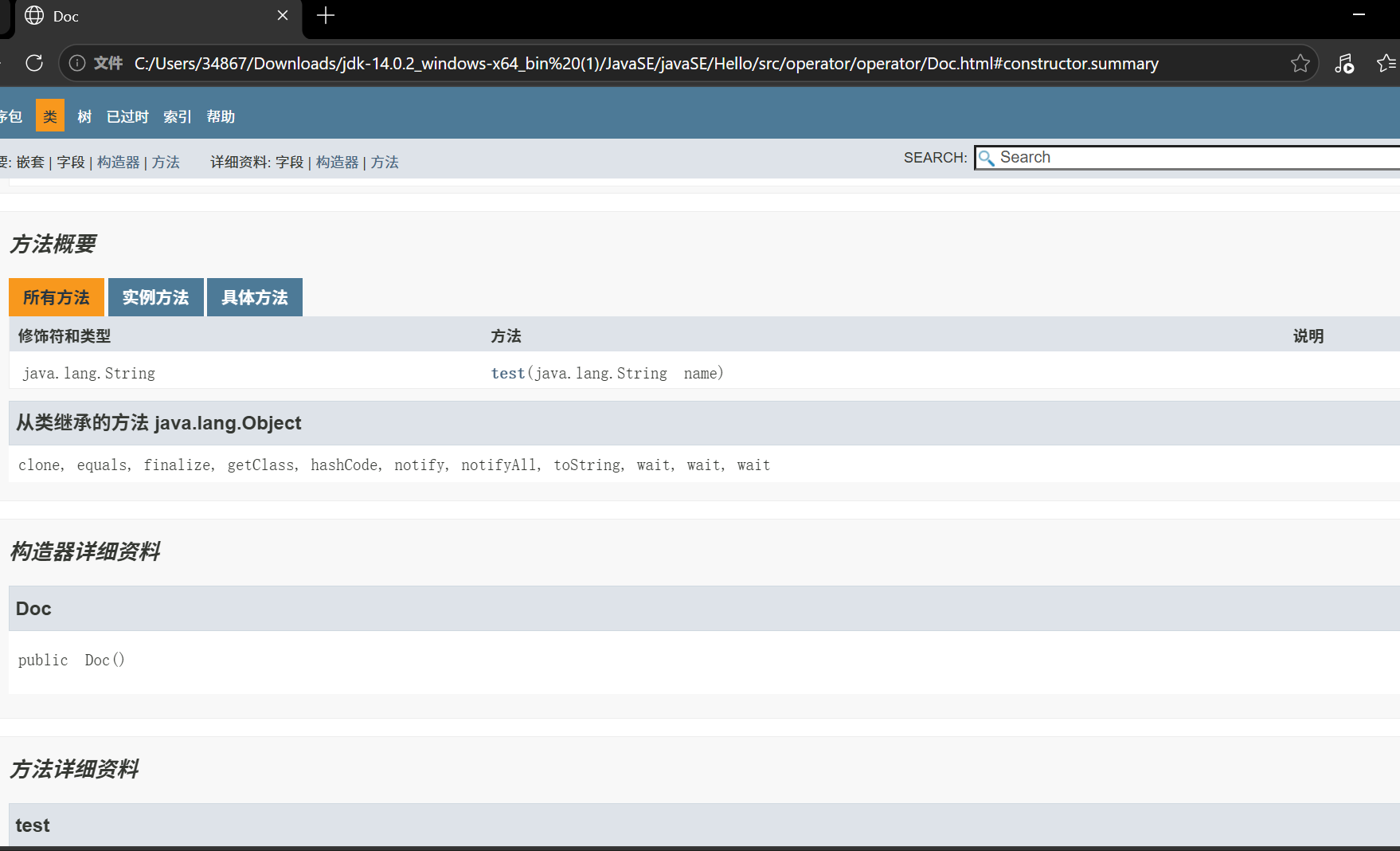Jump to summary 构造器 link
This screenshot has height=851, width=1400.
tap(119, 162)
